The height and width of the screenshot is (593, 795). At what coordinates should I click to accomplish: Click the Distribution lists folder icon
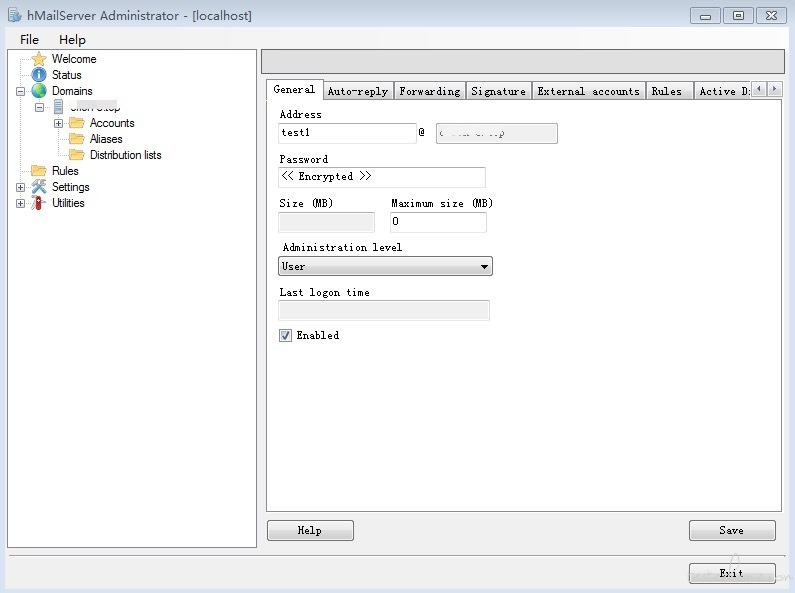coord(77,155)
